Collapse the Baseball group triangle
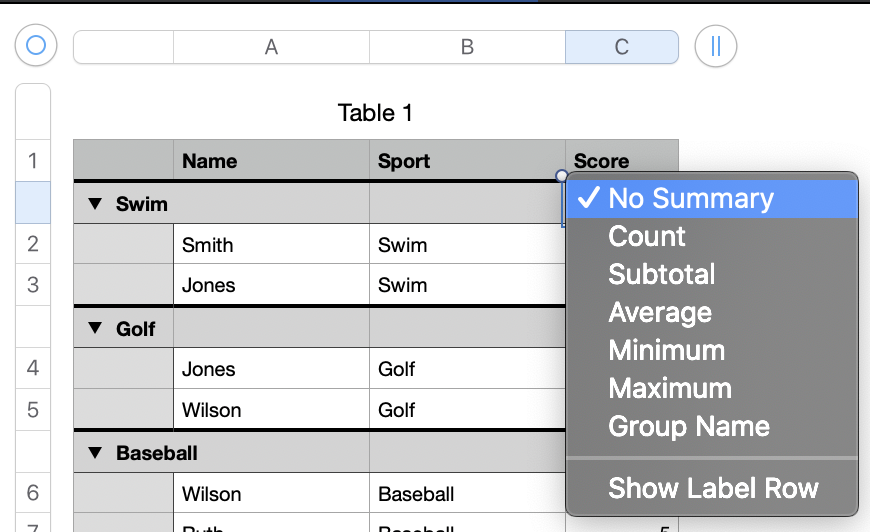This screenshot has width=870, height=532. [x=95, y=453]
